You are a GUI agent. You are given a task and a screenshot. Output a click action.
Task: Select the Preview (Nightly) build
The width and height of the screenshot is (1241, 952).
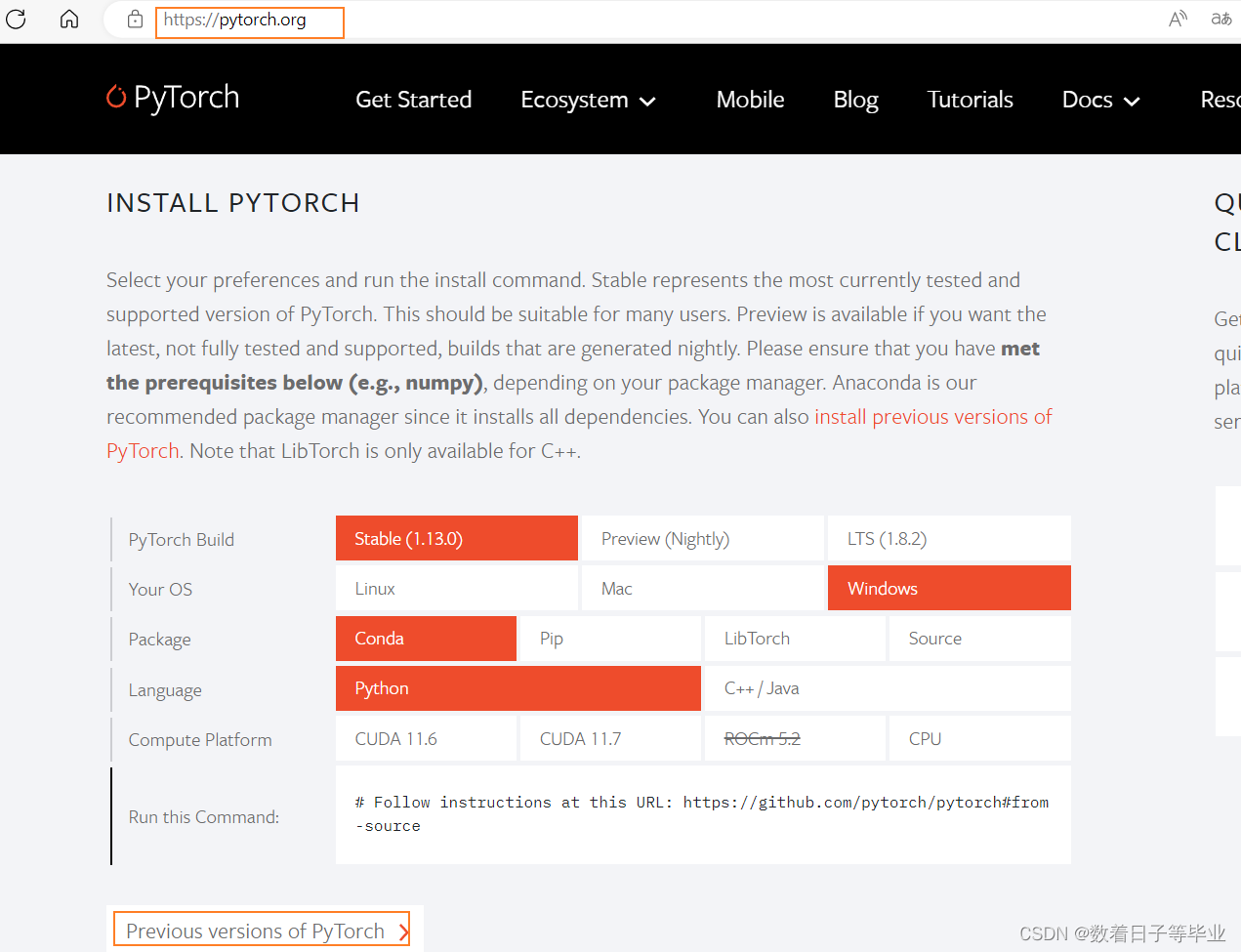(x=703, y=538)
